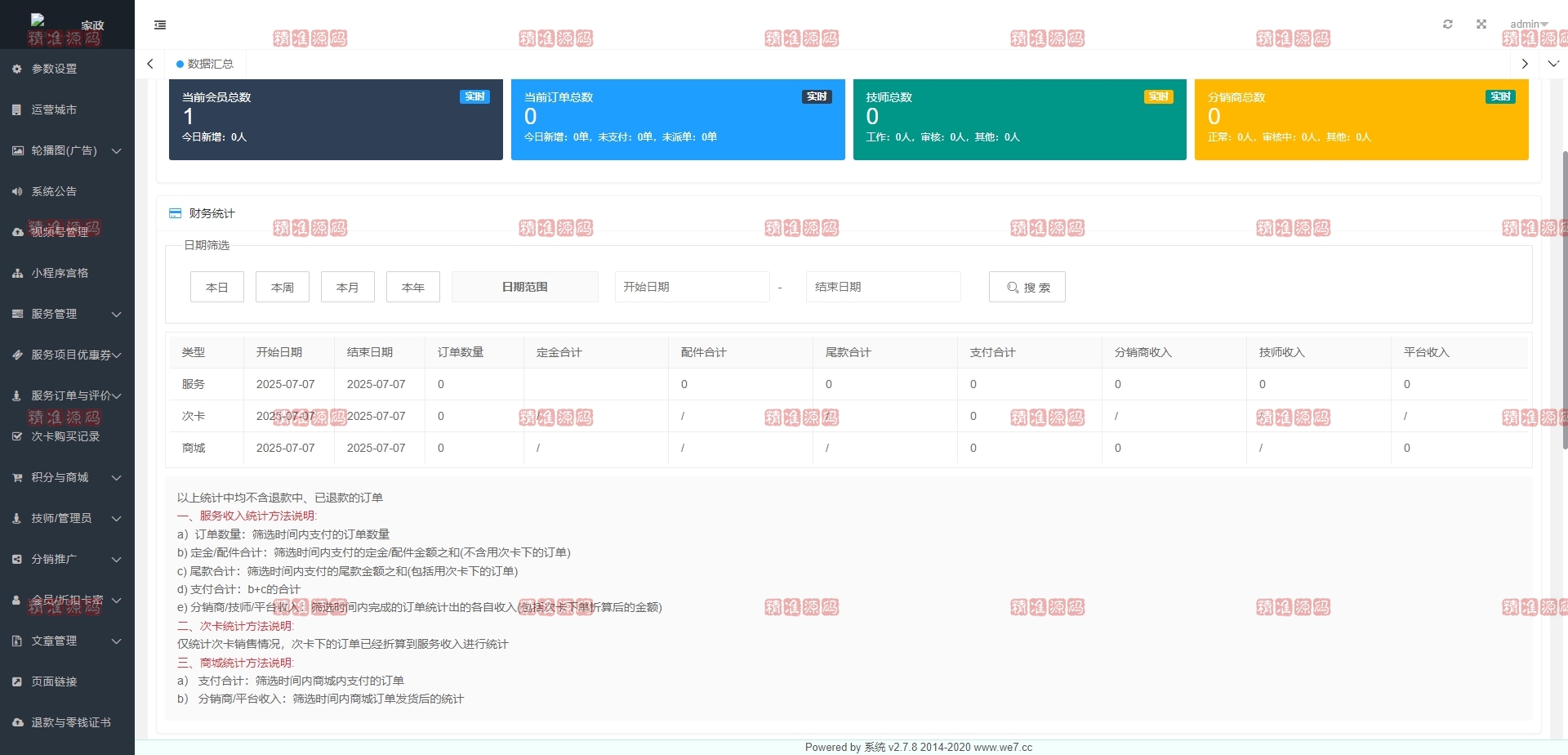Click the user icon beside 会员/折扣卡密
This screenshot has width=1568, height=755.
[17, 600]
